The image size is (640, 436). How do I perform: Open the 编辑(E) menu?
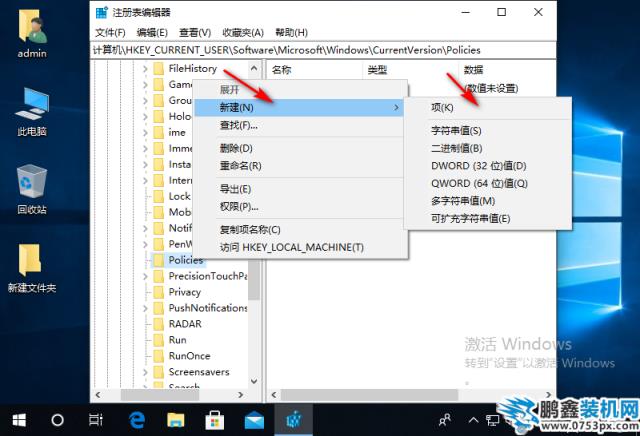pos(152,33)
